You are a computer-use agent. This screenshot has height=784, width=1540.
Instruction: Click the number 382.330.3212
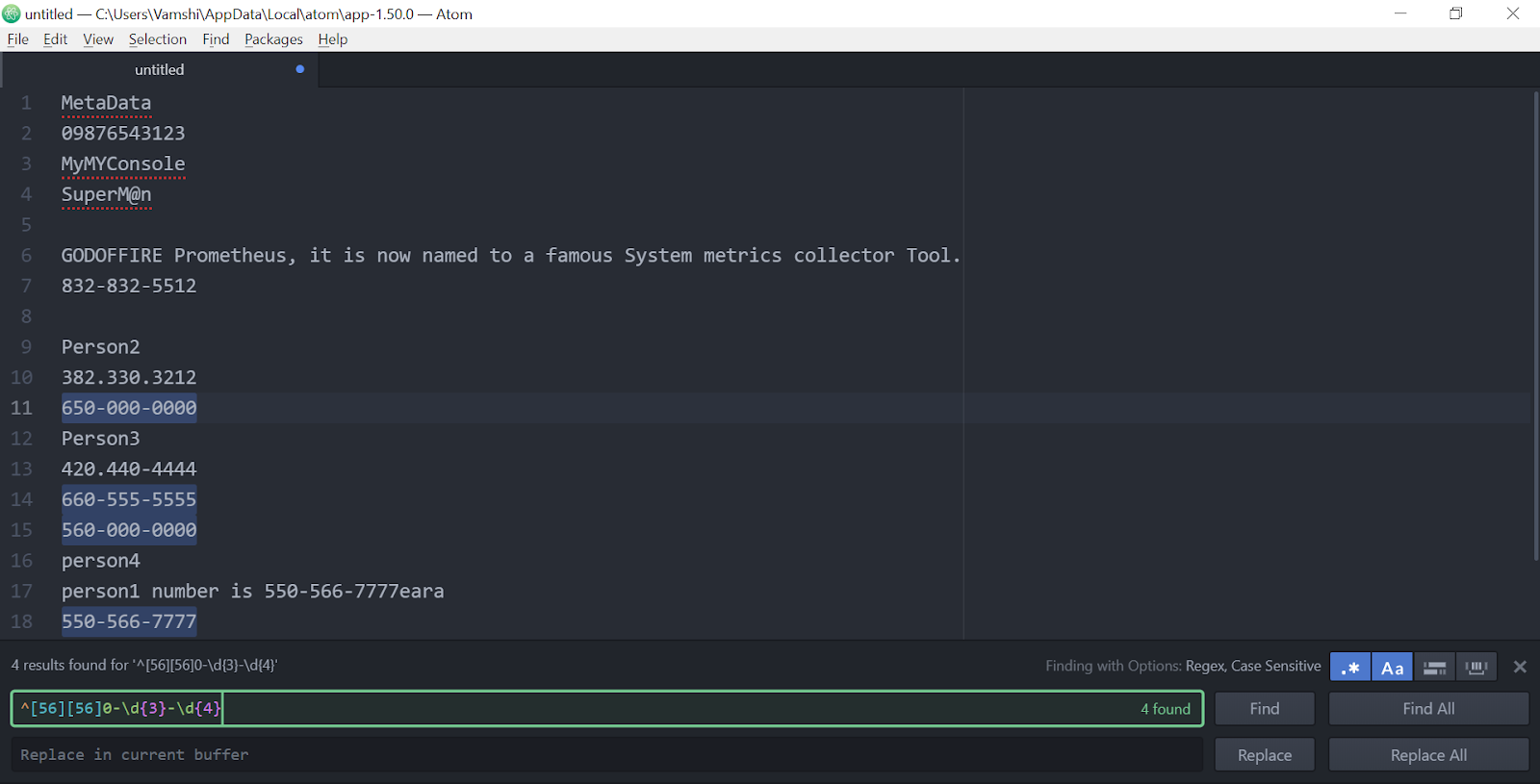[129, 378]
